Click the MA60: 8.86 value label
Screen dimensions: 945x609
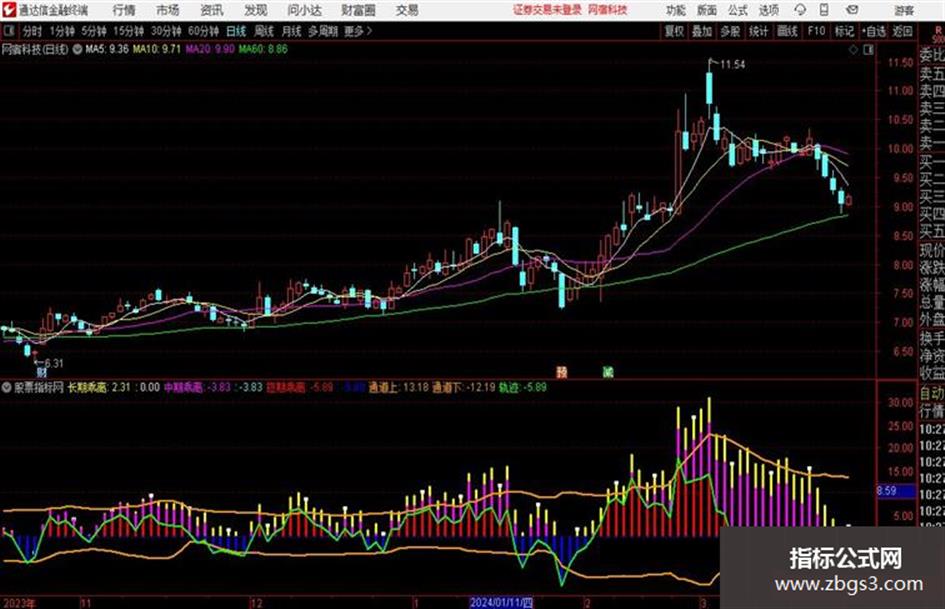tap(263, 49)
